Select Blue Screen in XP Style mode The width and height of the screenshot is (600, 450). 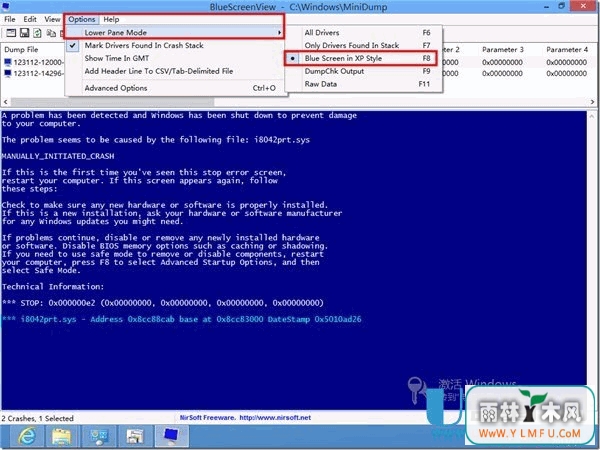(364, 58)
